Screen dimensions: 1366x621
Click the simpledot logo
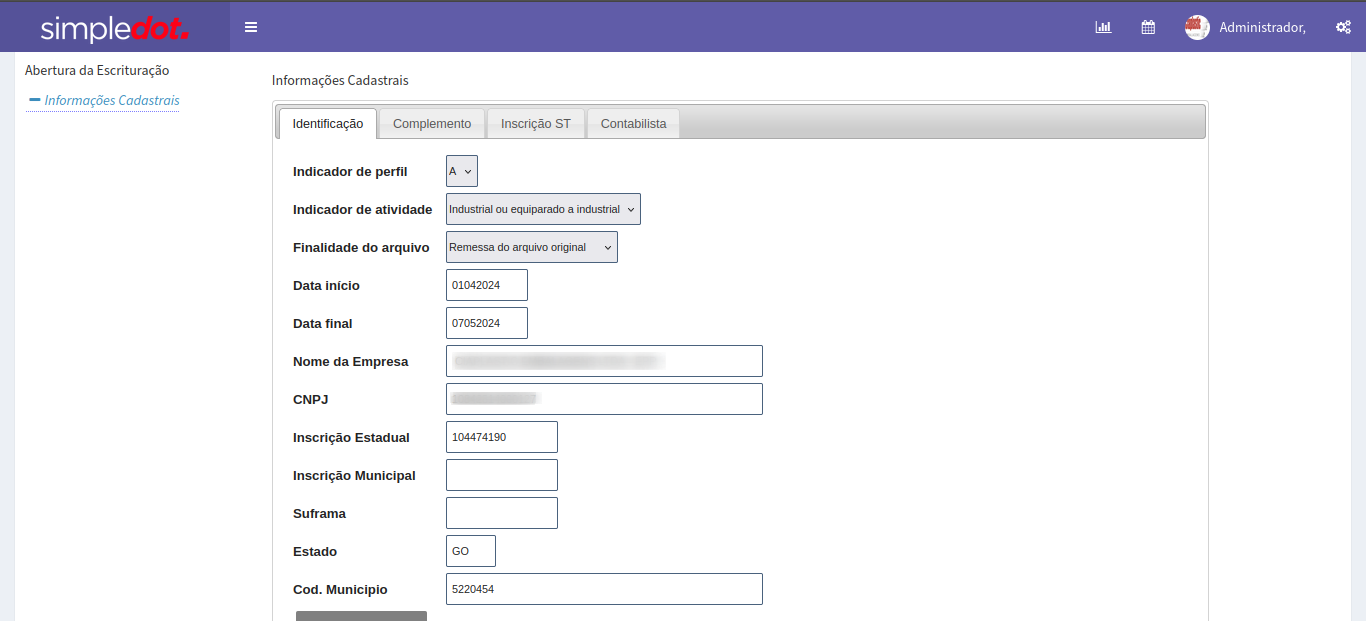pos(115,28)
